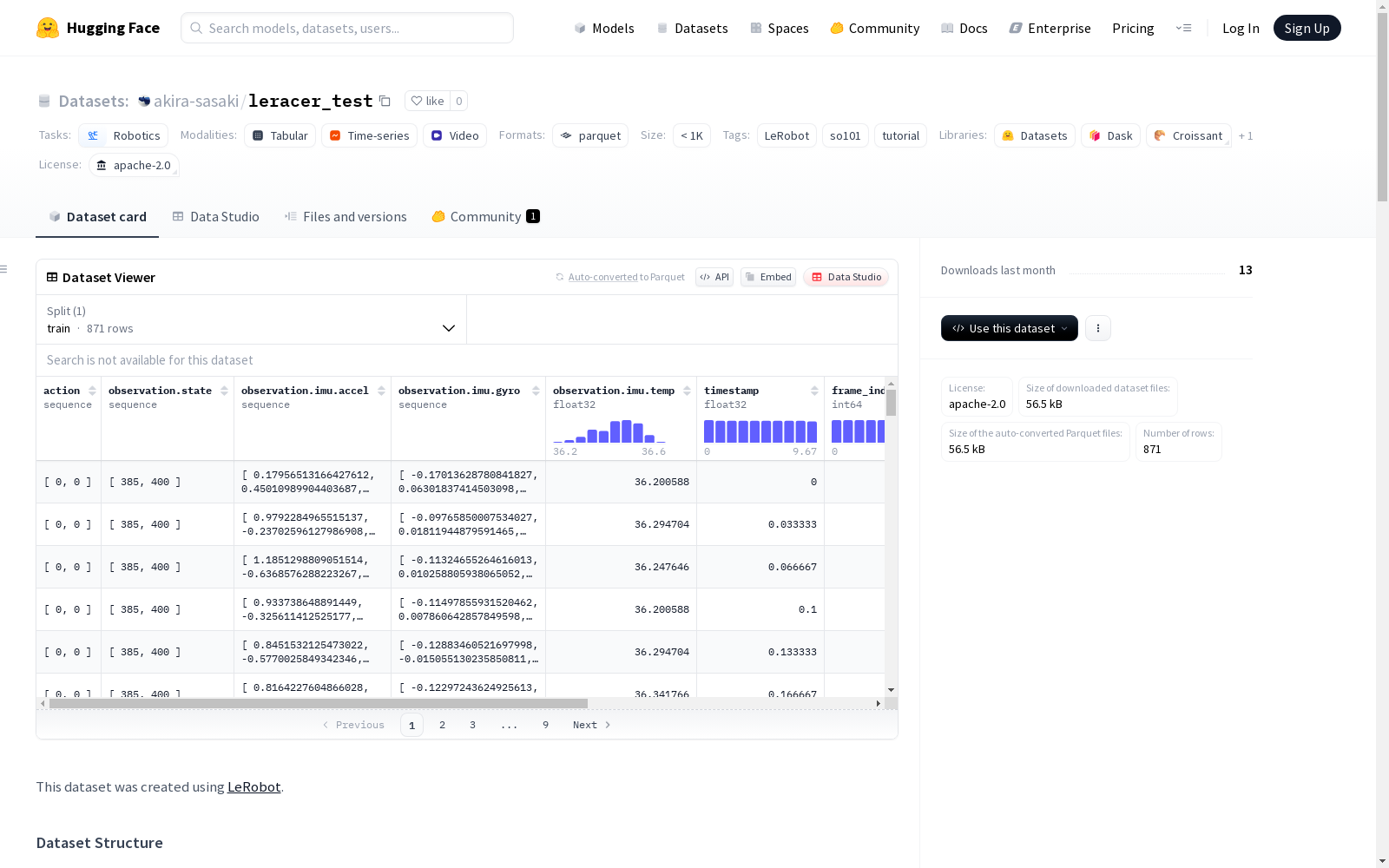Sort by timestamp column arrows
Viewport: 1389px width, 868px height.
tap(814, 391)
